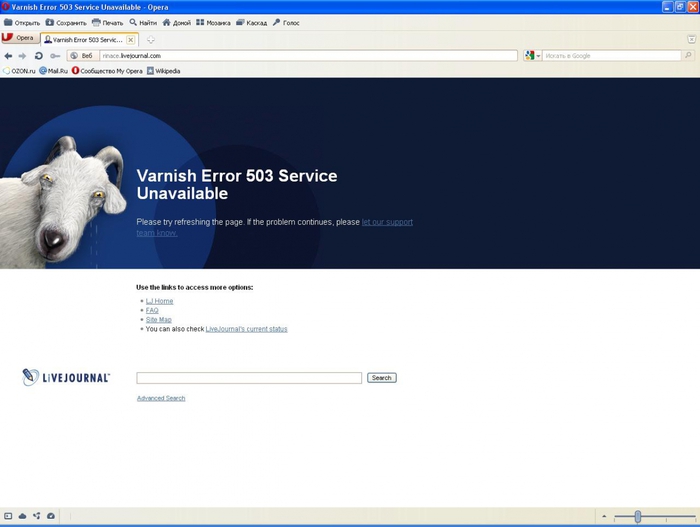
Task: Click the LiveJournal logo
Action: click(66, 377)
